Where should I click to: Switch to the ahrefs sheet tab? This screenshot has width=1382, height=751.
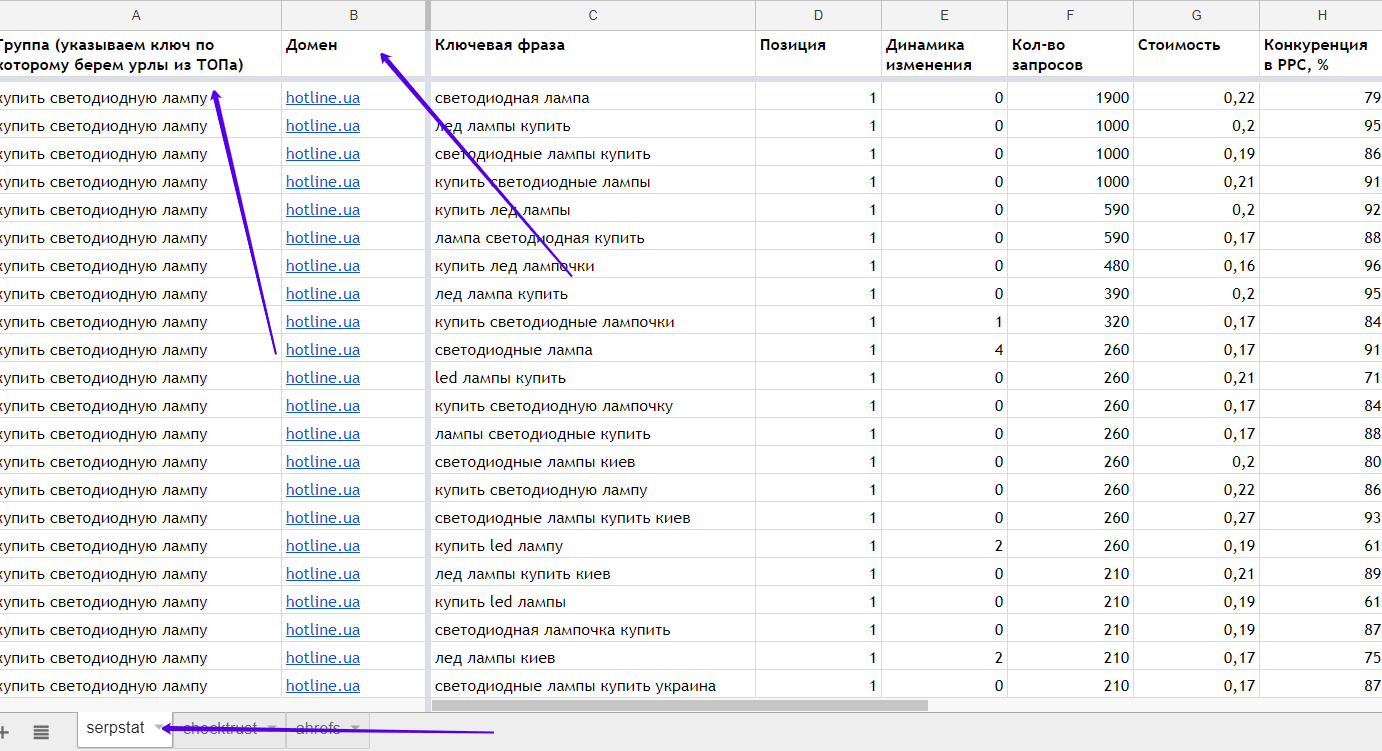317,728
